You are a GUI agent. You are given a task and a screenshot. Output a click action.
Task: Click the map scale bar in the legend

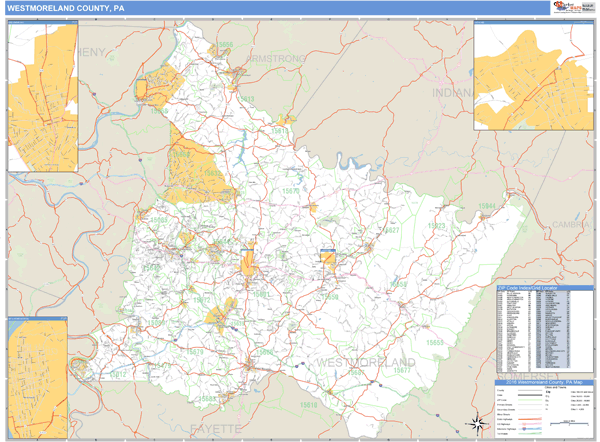click(569, 423)
